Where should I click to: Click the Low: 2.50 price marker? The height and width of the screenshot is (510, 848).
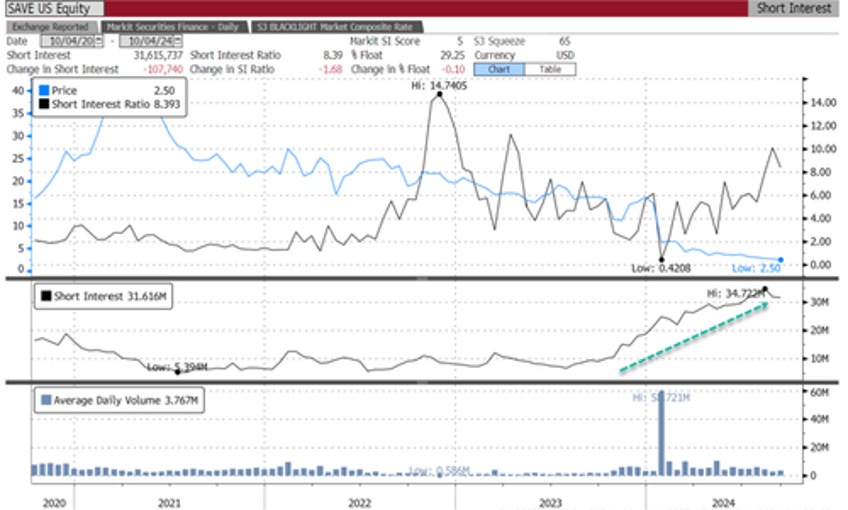780,260
